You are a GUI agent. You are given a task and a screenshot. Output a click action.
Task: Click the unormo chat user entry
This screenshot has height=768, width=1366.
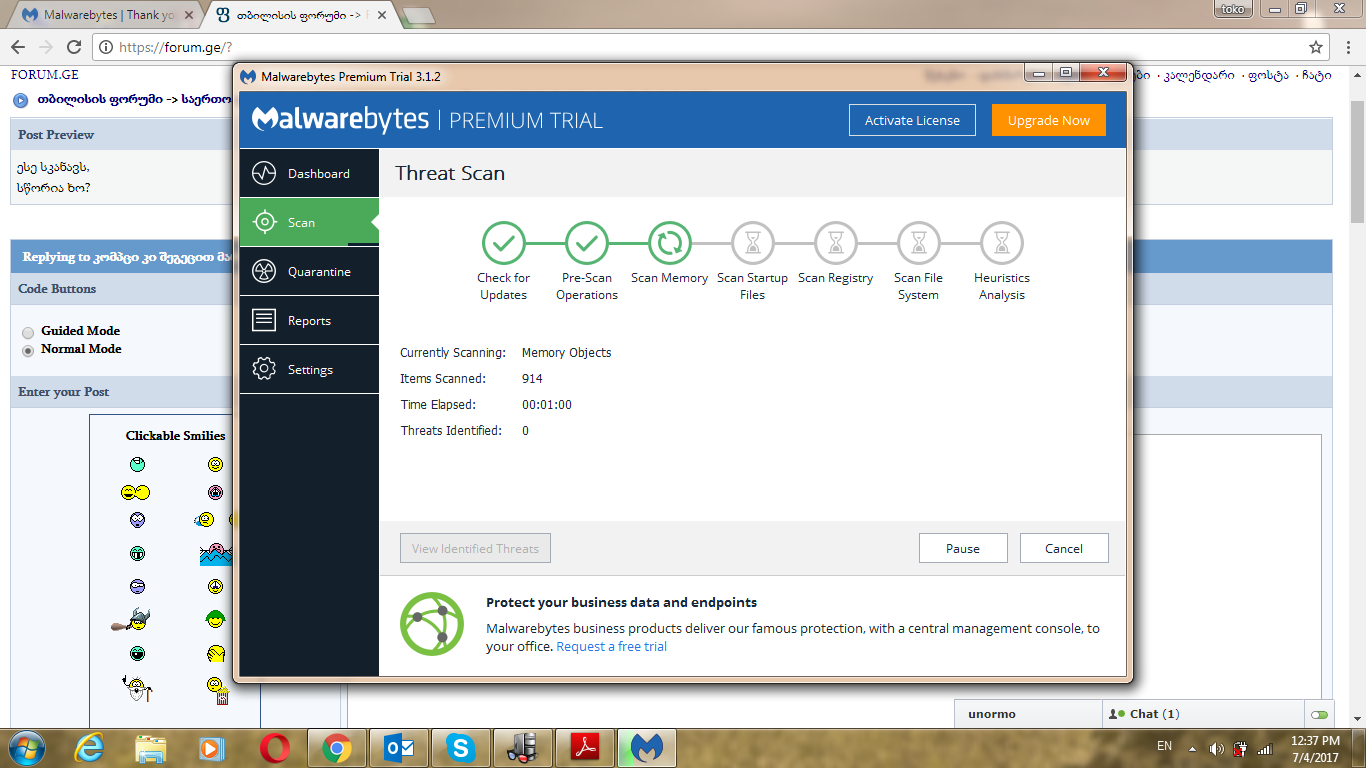991,714
